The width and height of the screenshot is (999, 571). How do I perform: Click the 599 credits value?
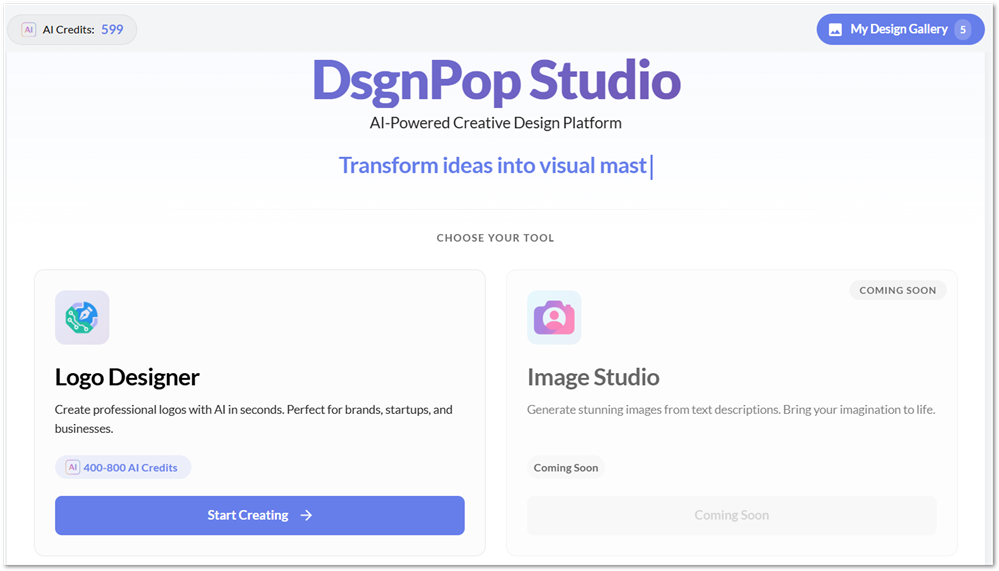click(112, 29)
